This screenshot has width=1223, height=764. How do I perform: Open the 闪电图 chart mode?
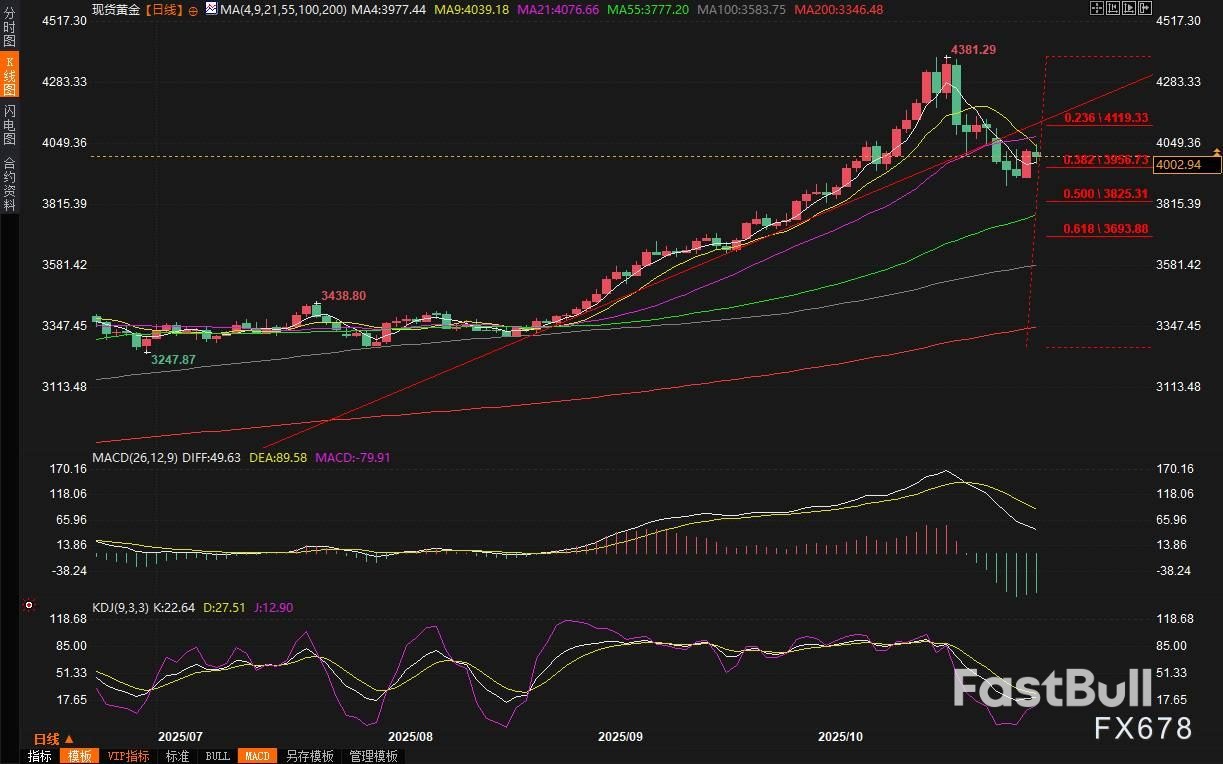7,126
